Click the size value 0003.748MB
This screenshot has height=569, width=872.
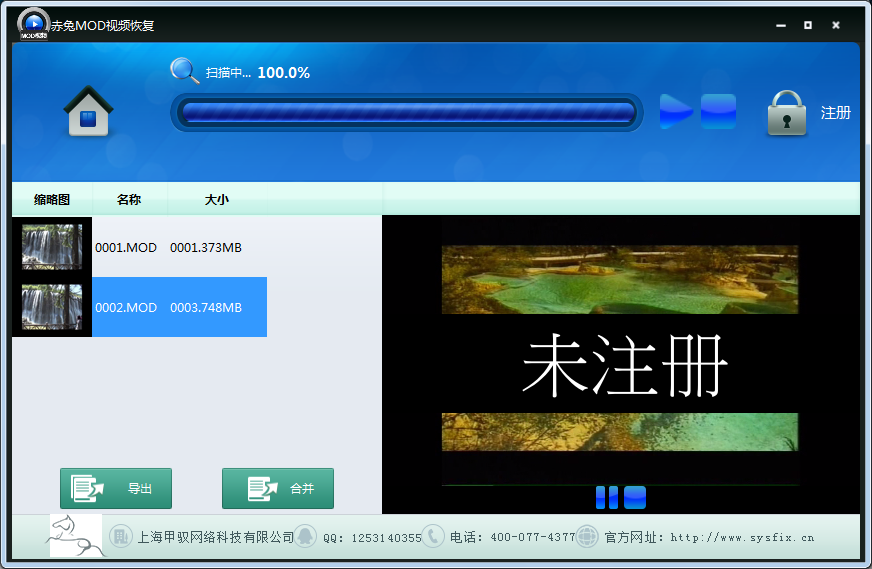coord(206,308)
